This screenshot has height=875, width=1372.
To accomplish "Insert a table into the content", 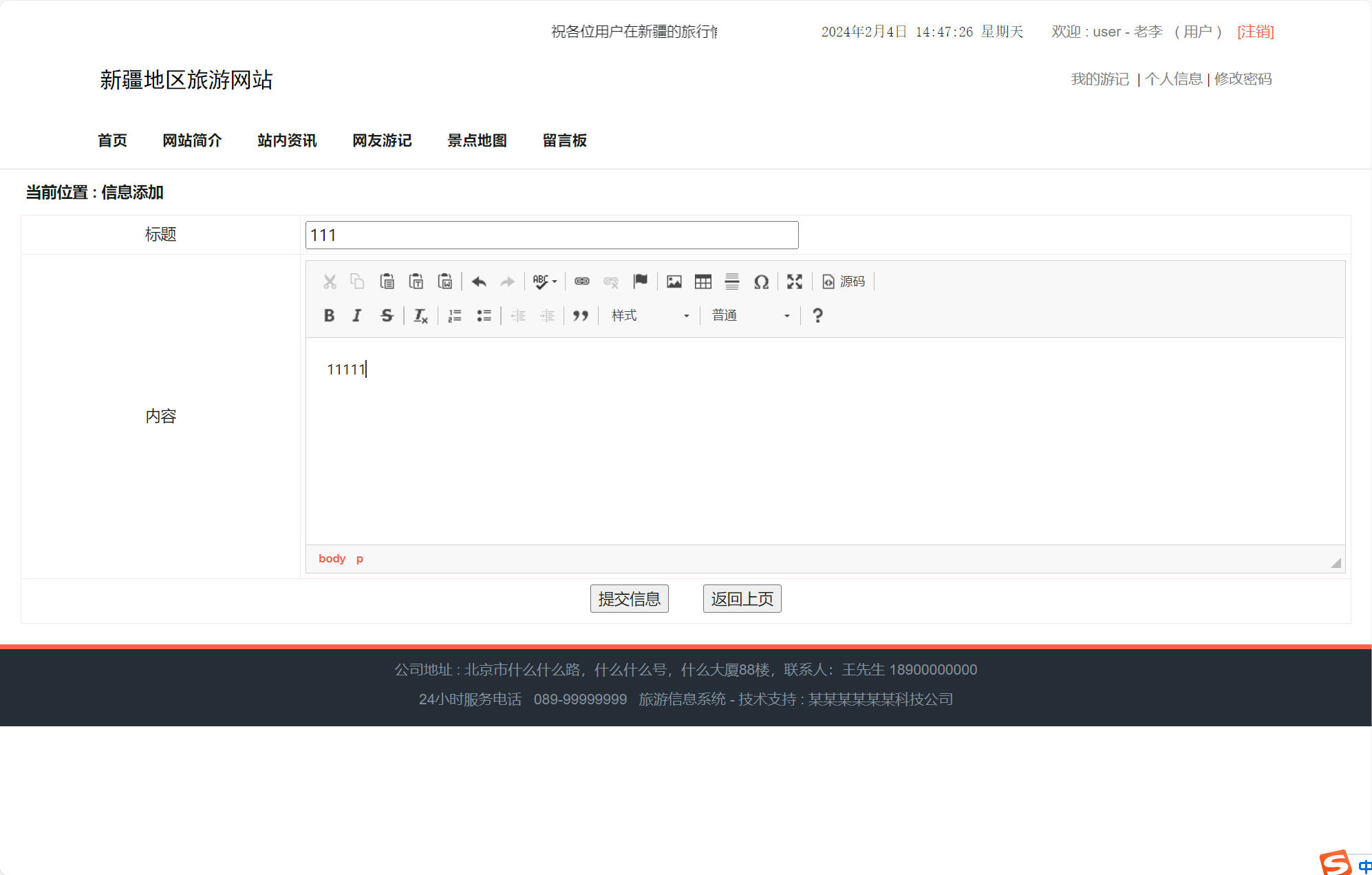I will 703,282.
